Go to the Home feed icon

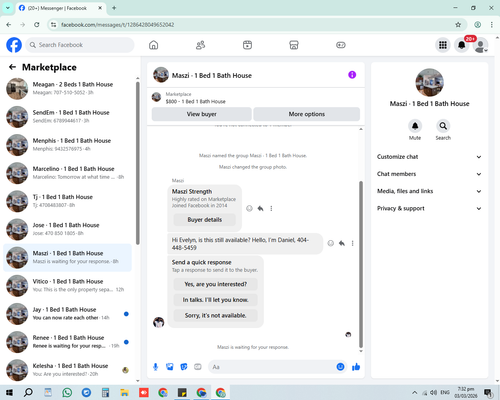[153, 45]
